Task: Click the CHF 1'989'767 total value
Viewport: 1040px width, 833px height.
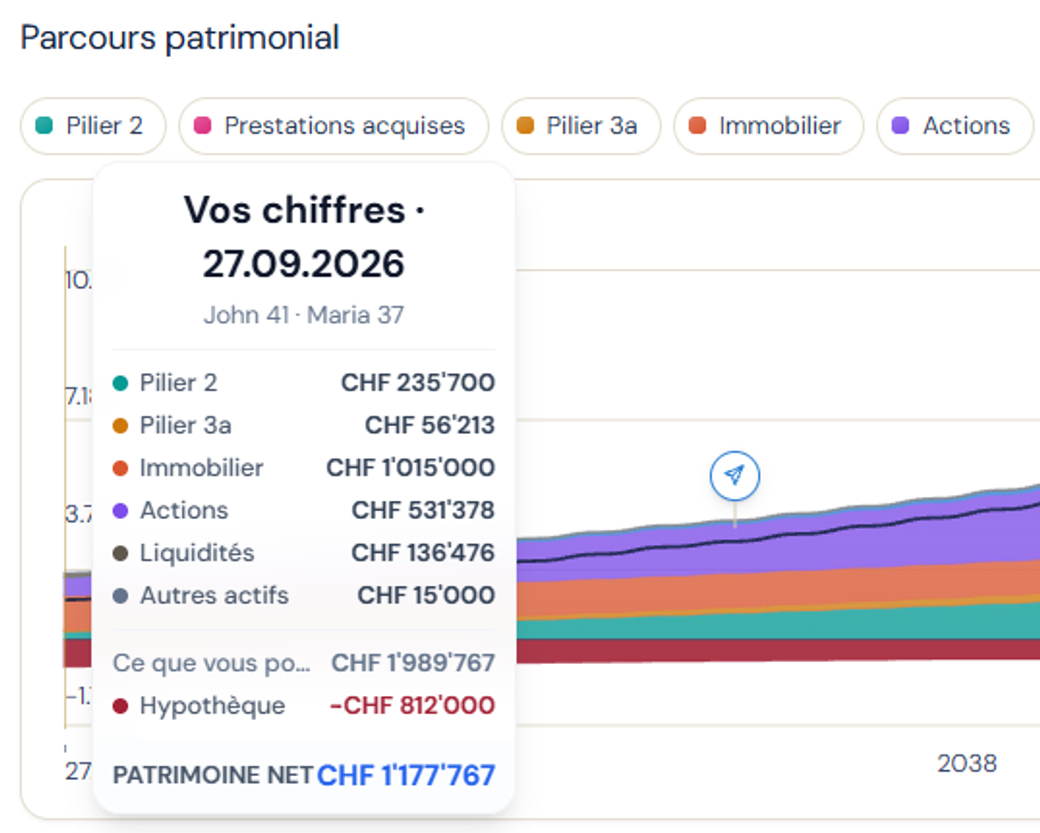Action: (413, 663)
